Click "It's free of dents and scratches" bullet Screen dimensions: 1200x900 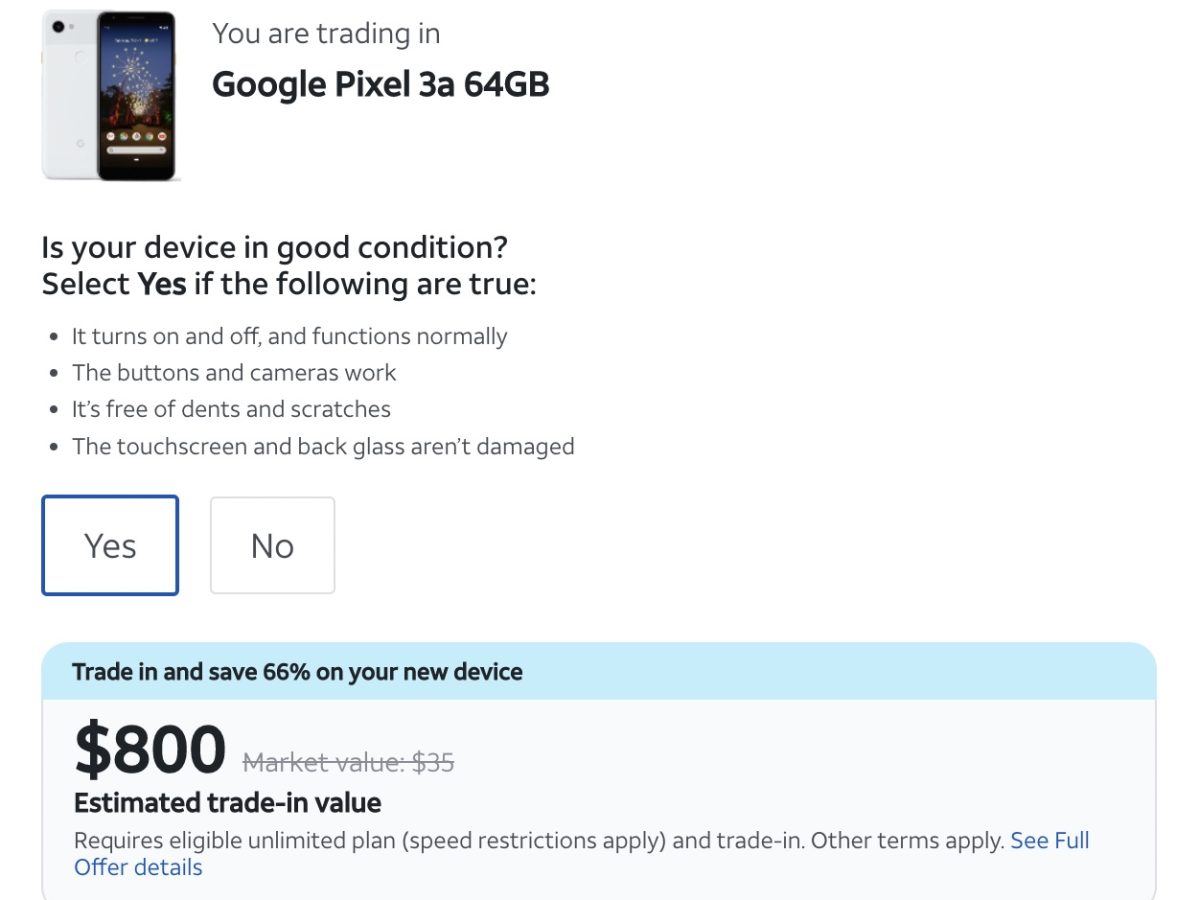click(x=231, y=409)
